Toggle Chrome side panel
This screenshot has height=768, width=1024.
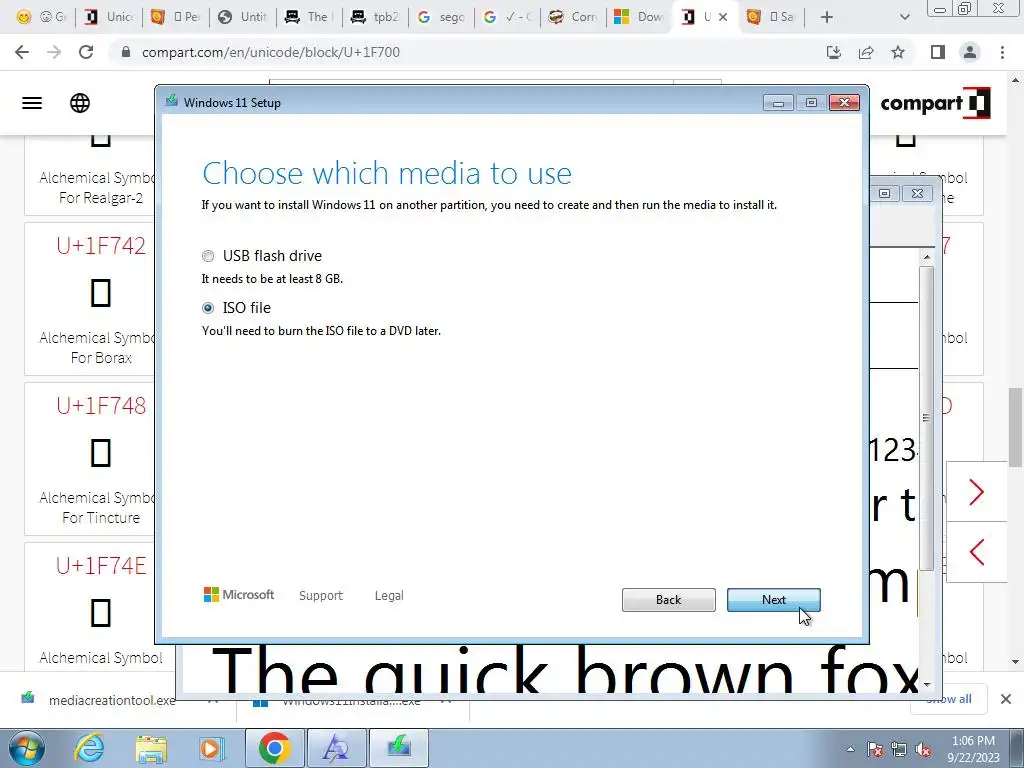[938, 52]
